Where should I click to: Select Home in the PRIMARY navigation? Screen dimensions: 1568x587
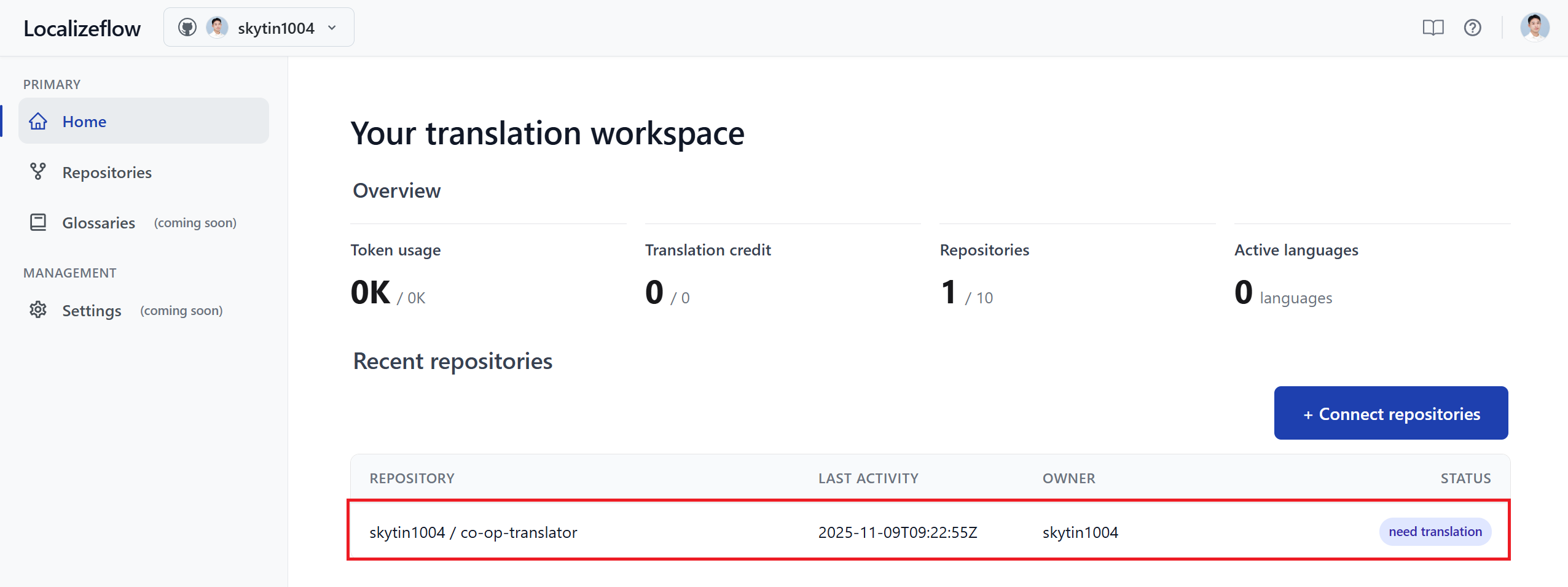84,121
